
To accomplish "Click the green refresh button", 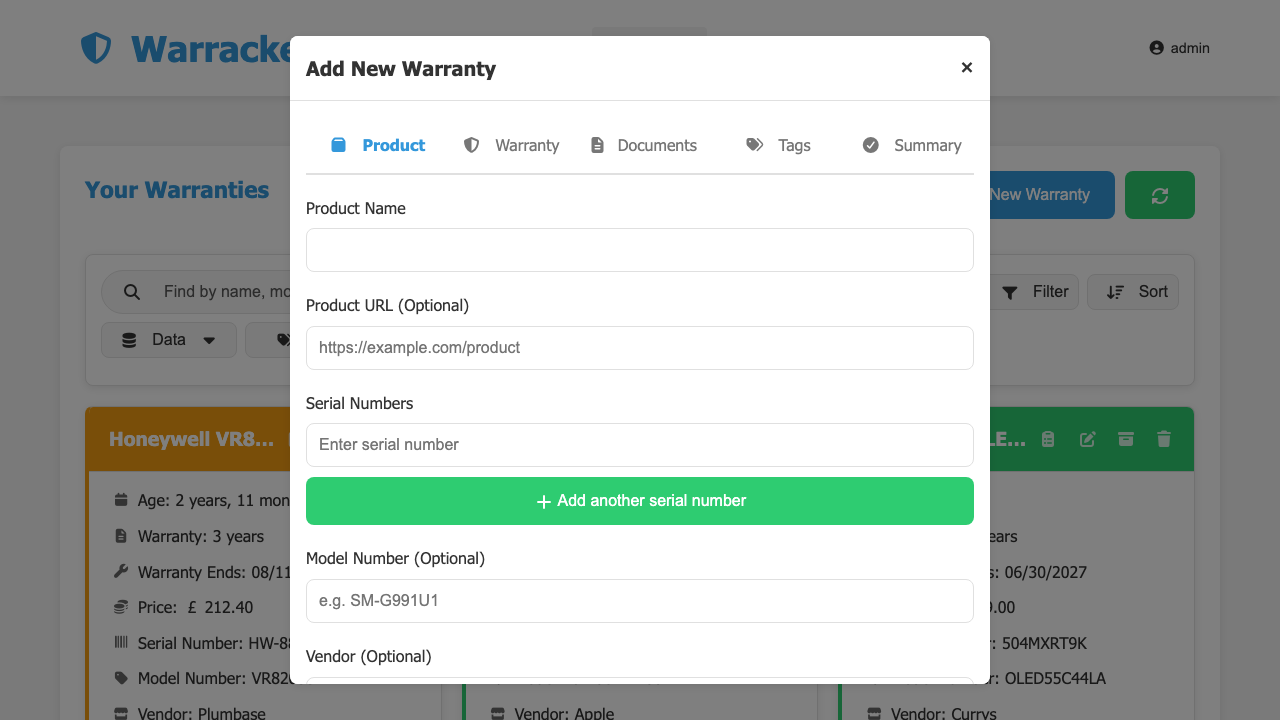I will click(1160, 195).
